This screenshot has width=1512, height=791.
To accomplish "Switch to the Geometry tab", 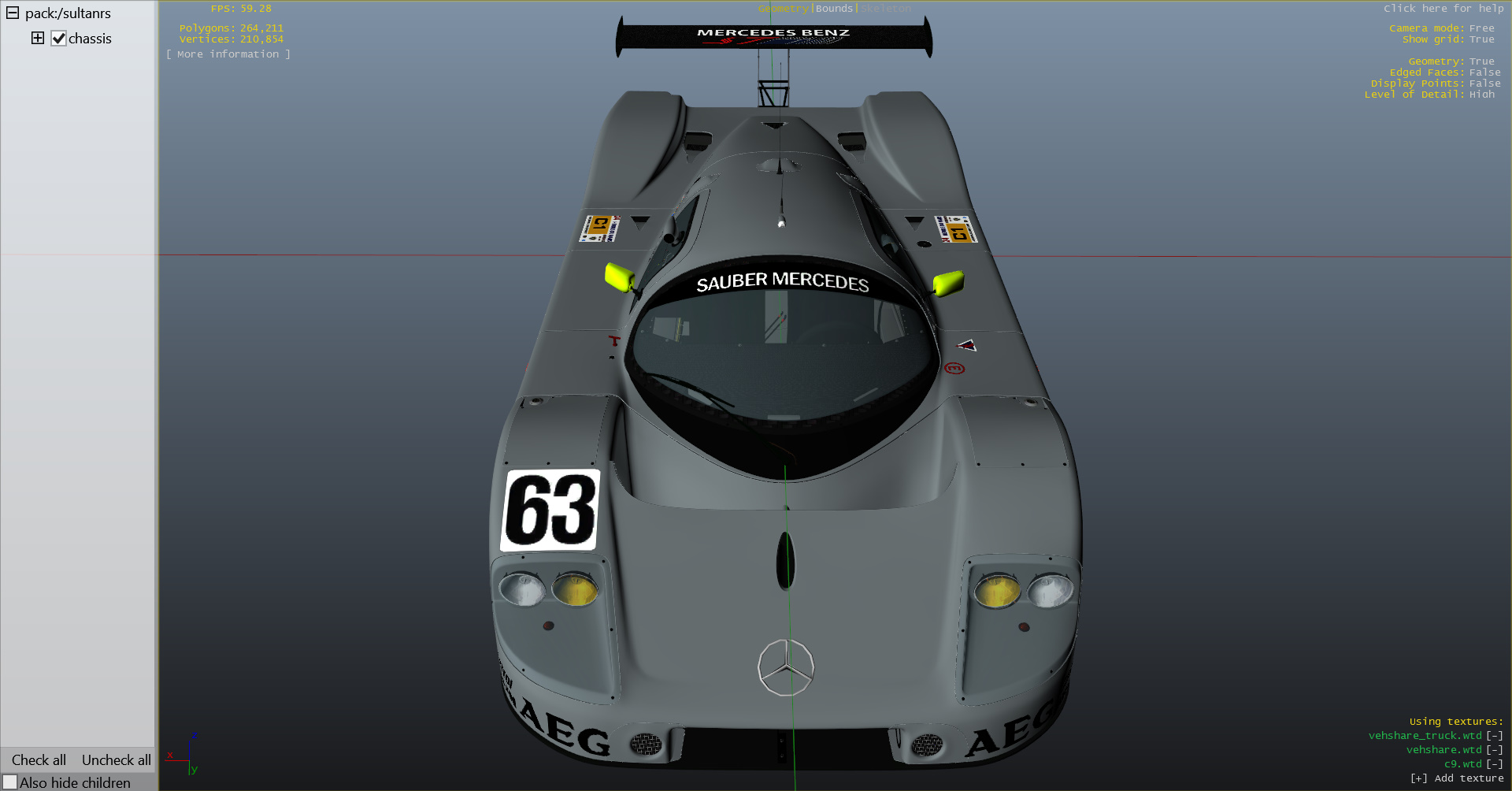I will pyautogui.click(x=784, y=8).
